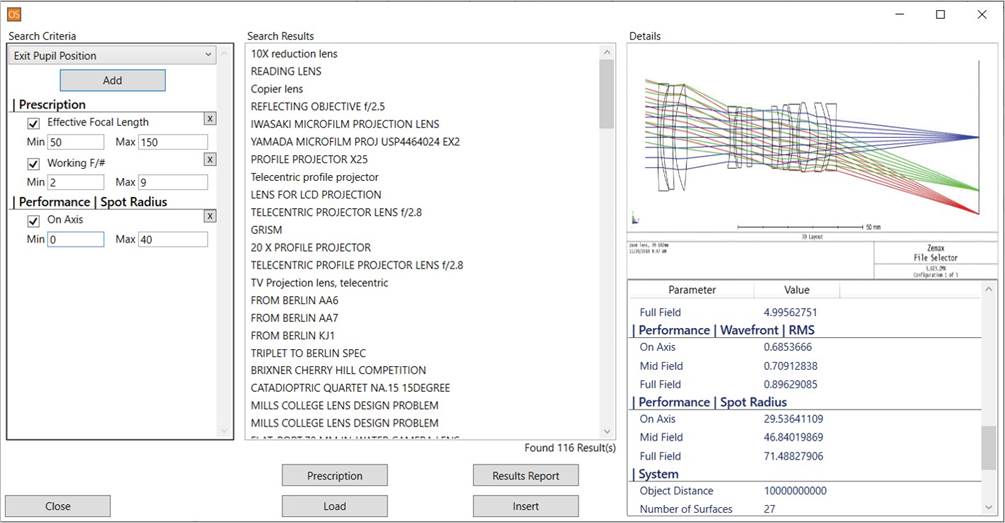1005x523 pixels.
Task: Choose the Copier lens entry
Action: click(277, 89)
